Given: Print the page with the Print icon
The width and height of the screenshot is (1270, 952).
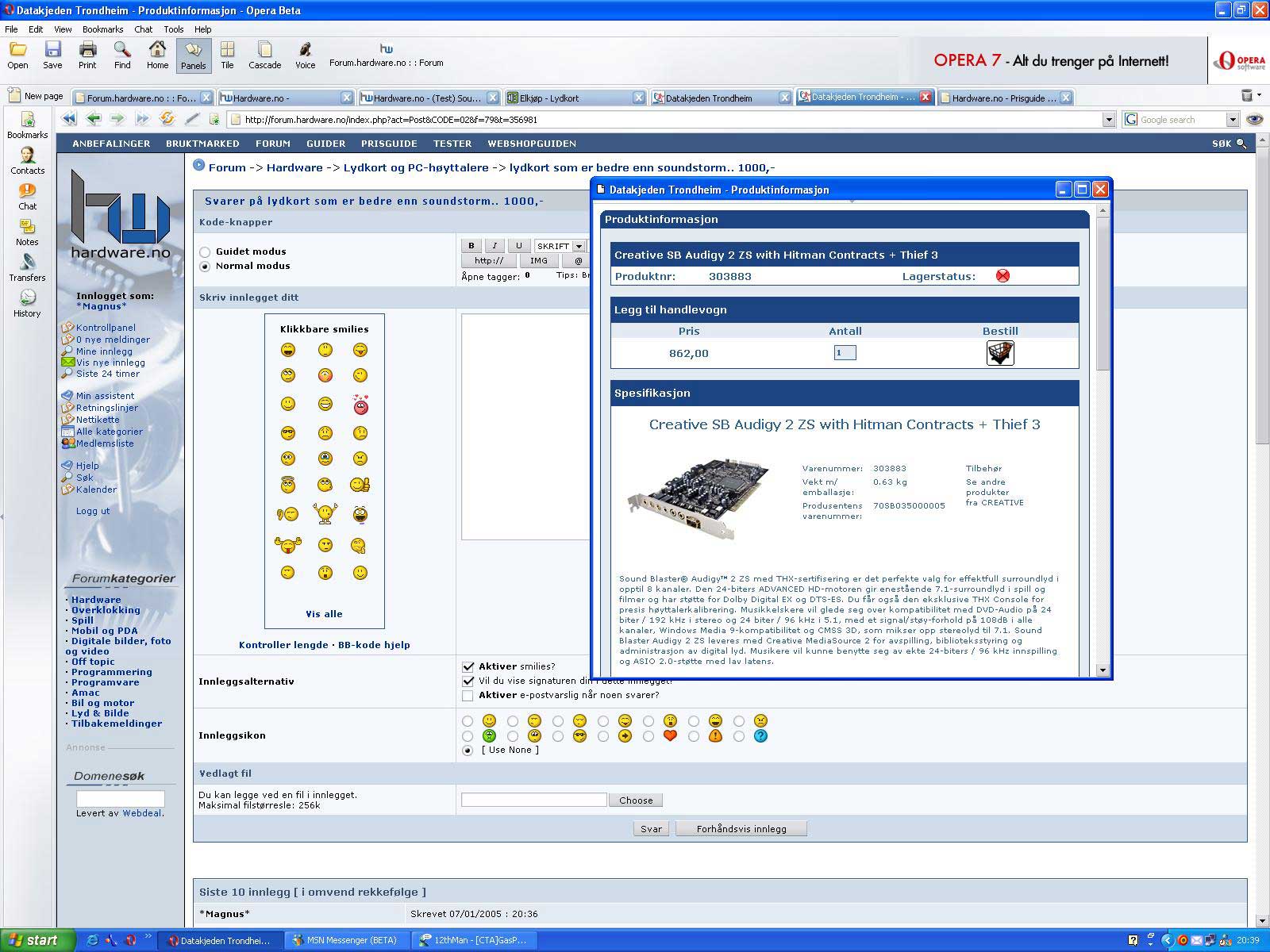Looking at the screenshot, I should tap(87, 56).
